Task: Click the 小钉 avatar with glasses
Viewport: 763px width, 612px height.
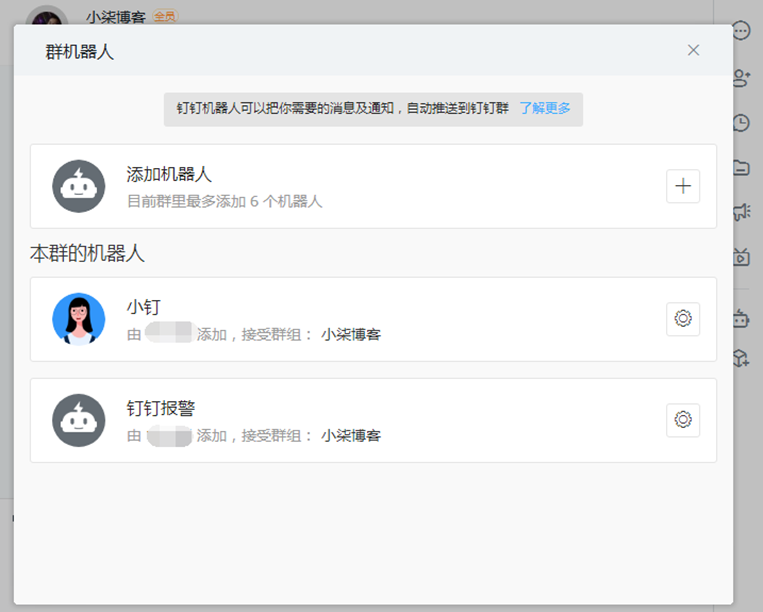Action: coord(79,319)
